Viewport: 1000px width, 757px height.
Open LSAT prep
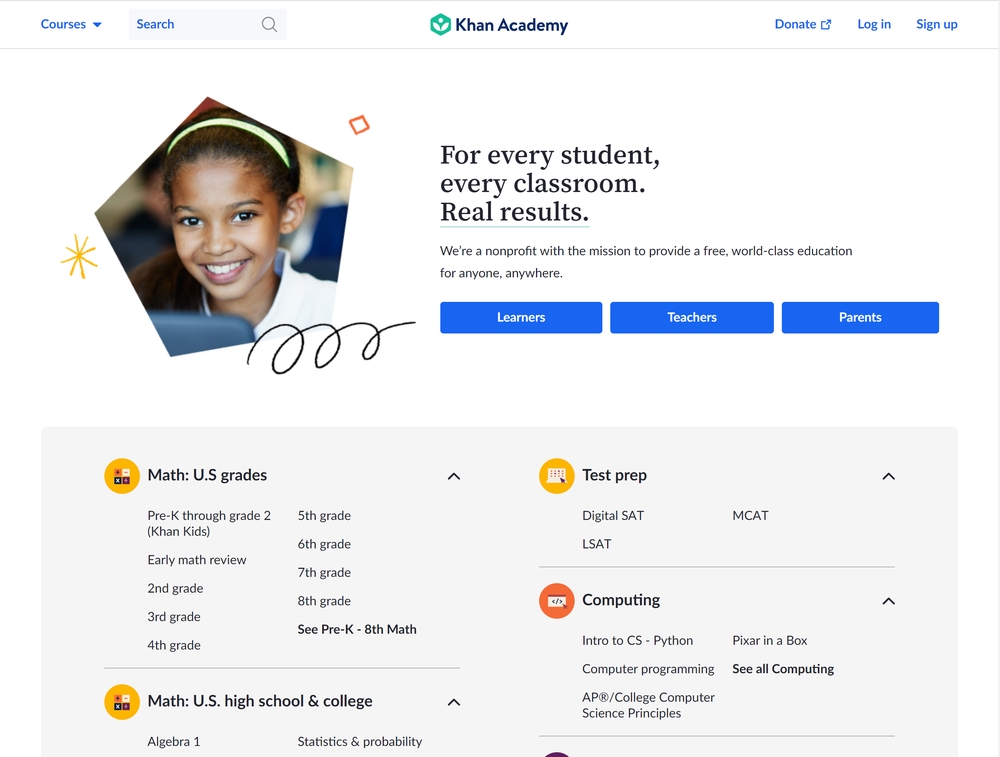tap(596, 544)
